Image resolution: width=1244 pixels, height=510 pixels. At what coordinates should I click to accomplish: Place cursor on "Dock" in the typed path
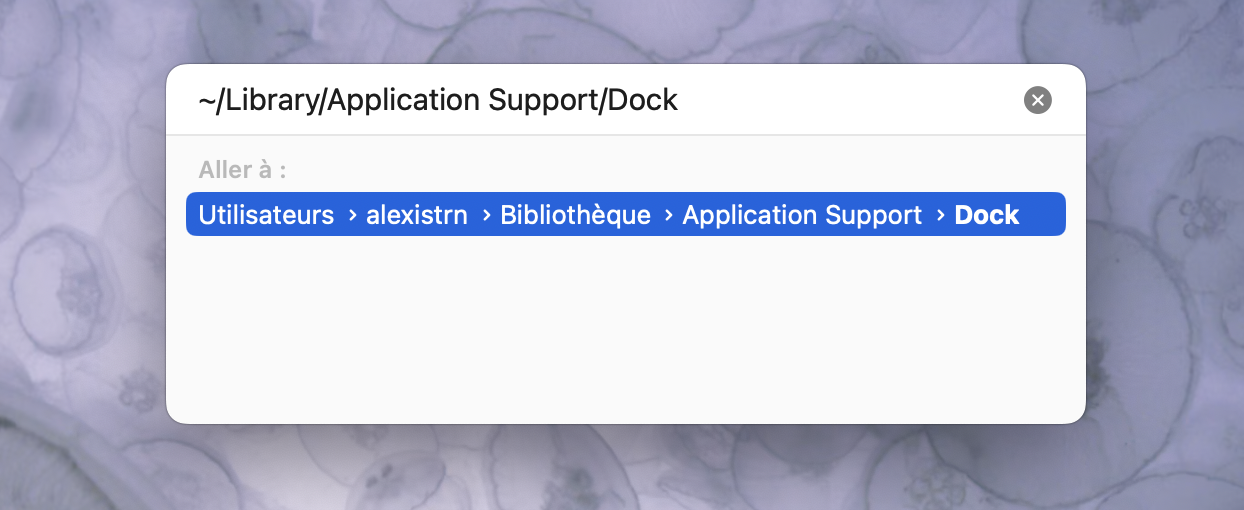pos(644,100)
